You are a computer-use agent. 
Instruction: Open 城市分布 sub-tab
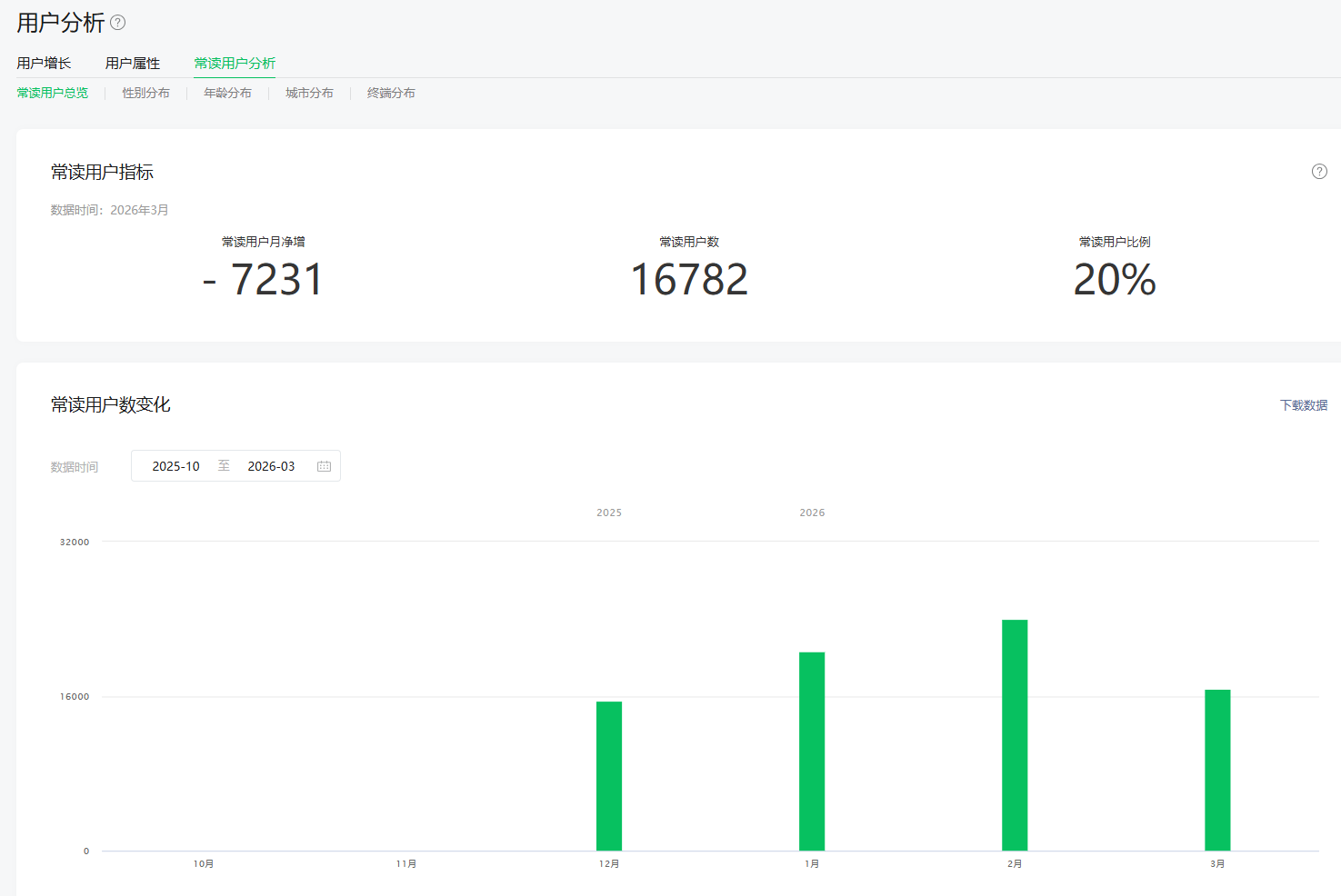(309, 93)
